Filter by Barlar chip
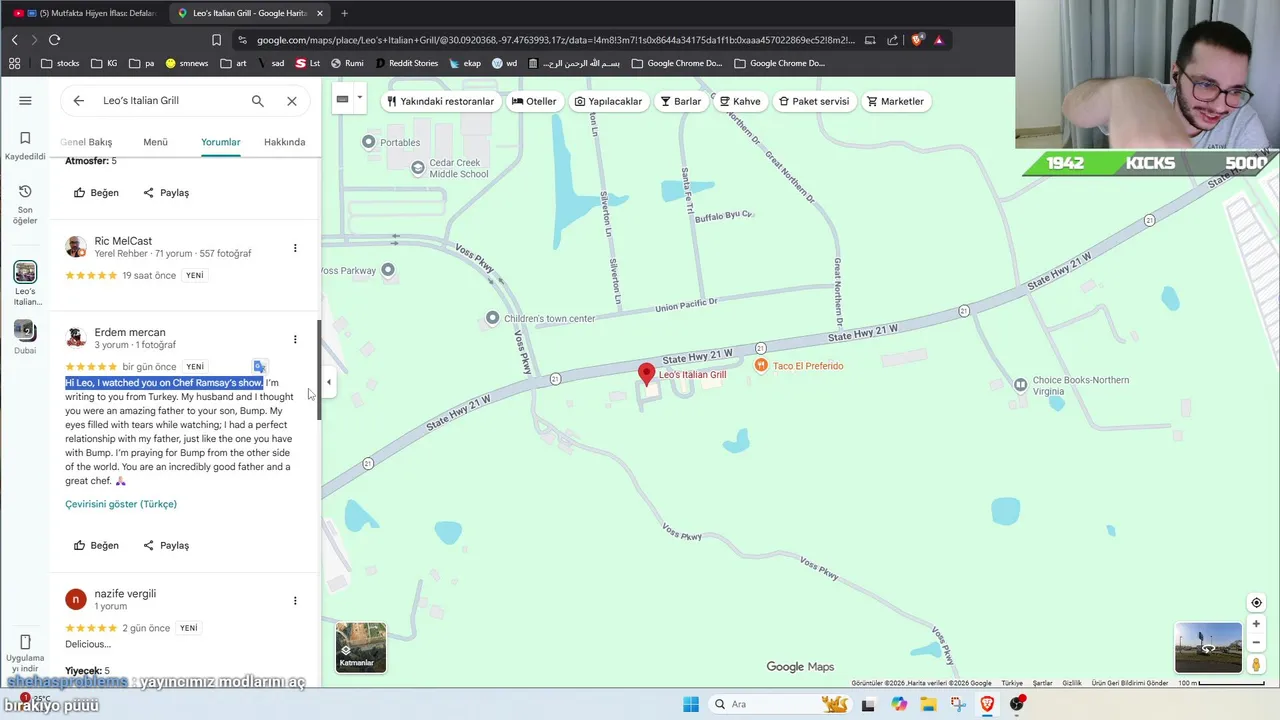Image resolution: width=1280 pixels, height=720 pixels. coord(681,101)
